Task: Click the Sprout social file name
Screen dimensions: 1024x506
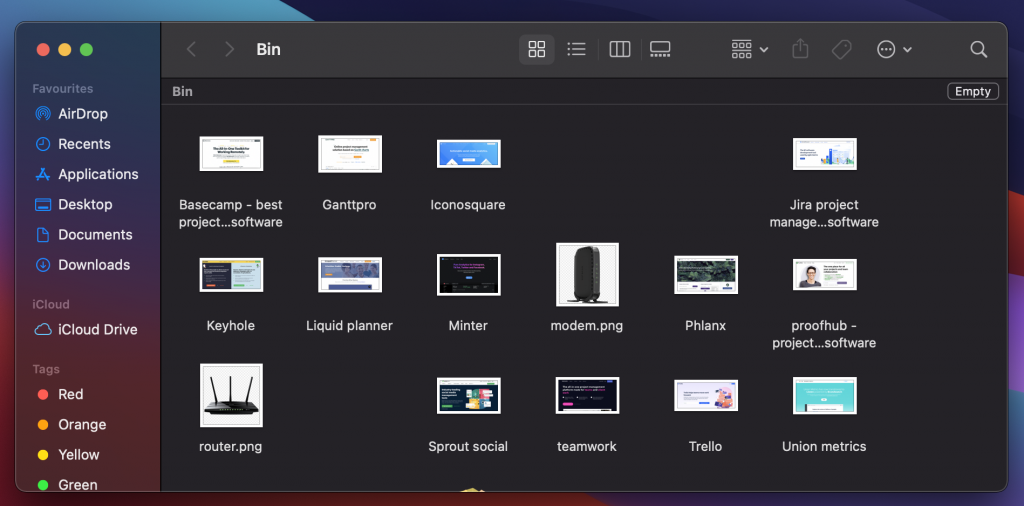Action: [468, 447]
